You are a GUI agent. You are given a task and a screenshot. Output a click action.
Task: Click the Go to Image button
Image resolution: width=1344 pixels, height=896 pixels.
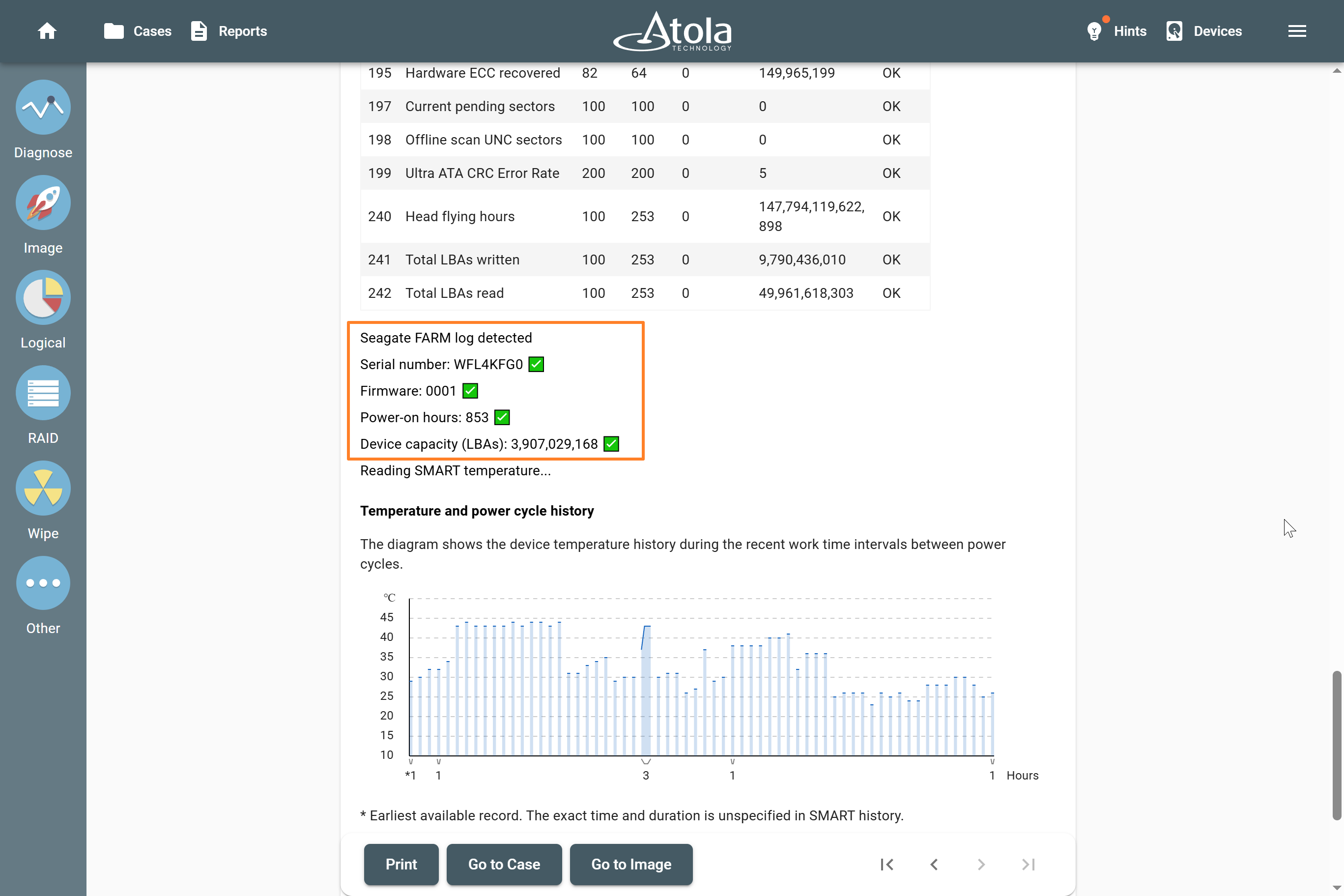tap(630, 864)
